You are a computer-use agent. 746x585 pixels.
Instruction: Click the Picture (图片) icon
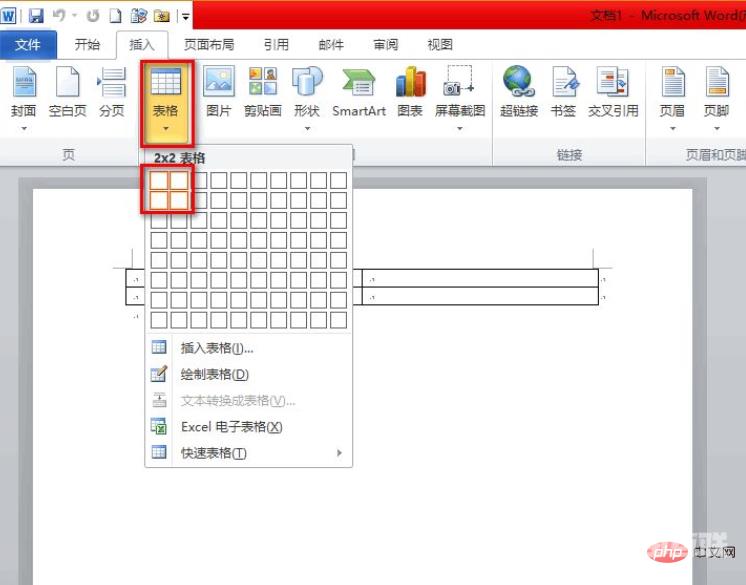pos(218,92)
